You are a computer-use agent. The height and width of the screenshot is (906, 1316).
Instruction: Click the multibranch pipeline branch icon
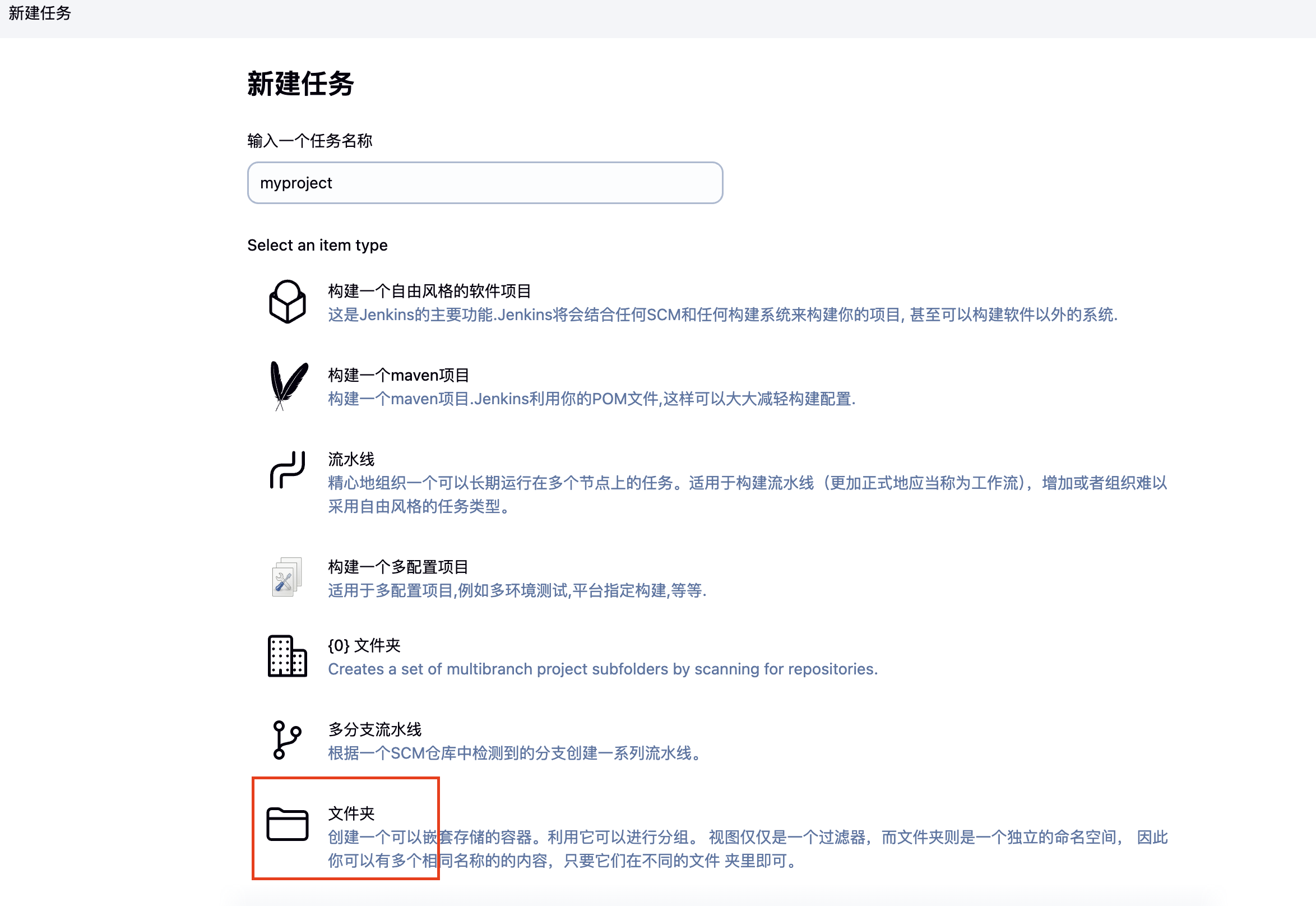(x=287, y=739)
